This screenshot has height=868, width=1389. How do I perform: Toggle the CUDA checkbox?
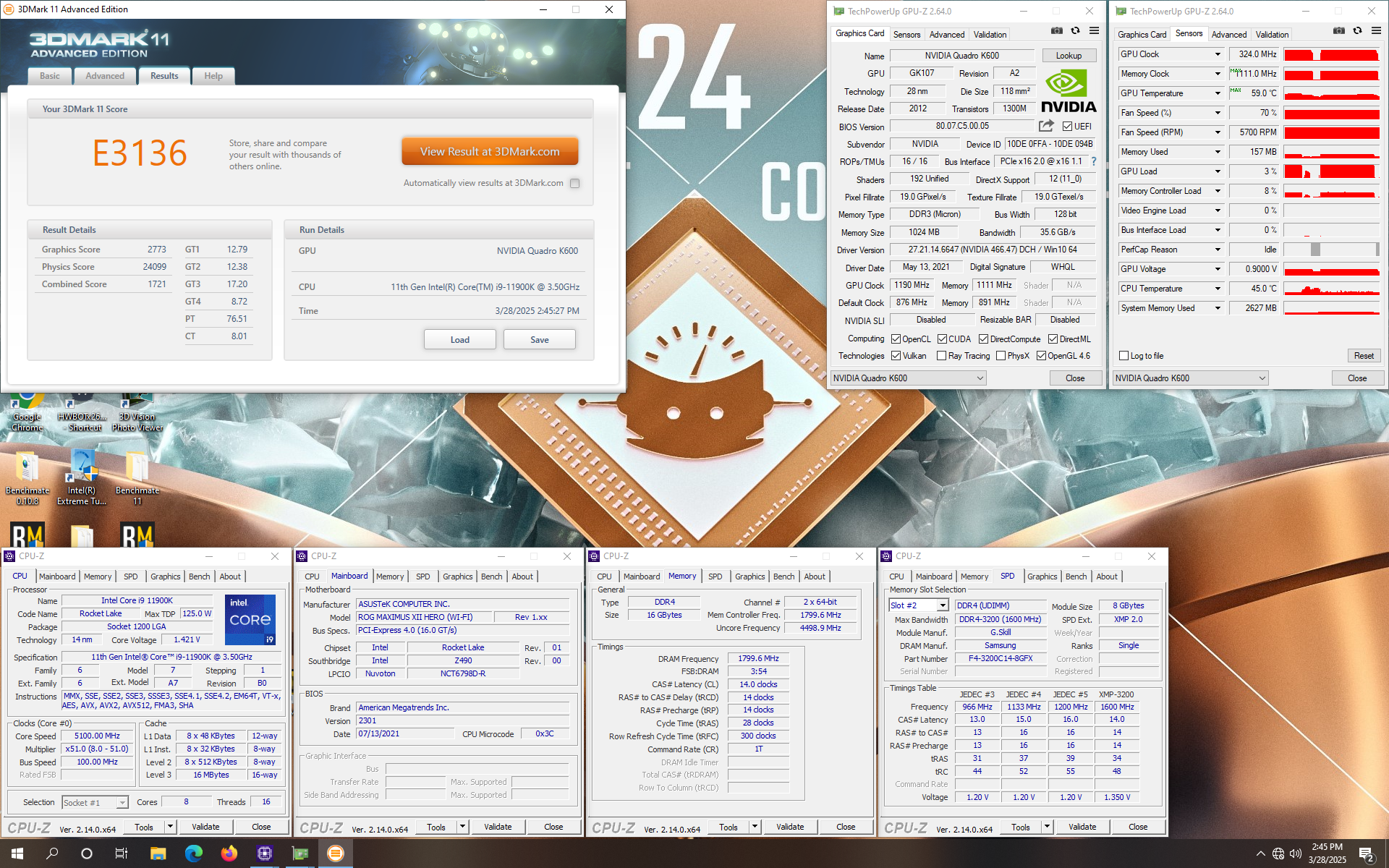click(942, 339)
